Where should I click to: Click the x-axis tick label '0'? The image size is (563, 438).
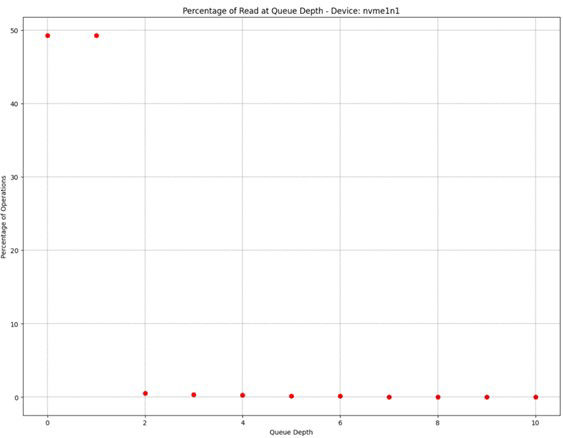click(x=47, y=423)
